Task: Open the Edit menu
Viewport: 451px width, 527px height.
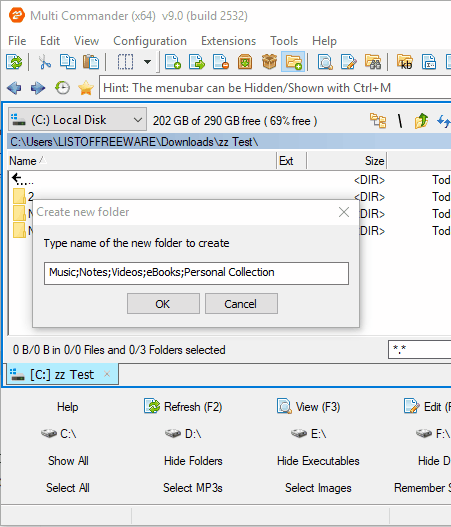Action: click(50, 41)
